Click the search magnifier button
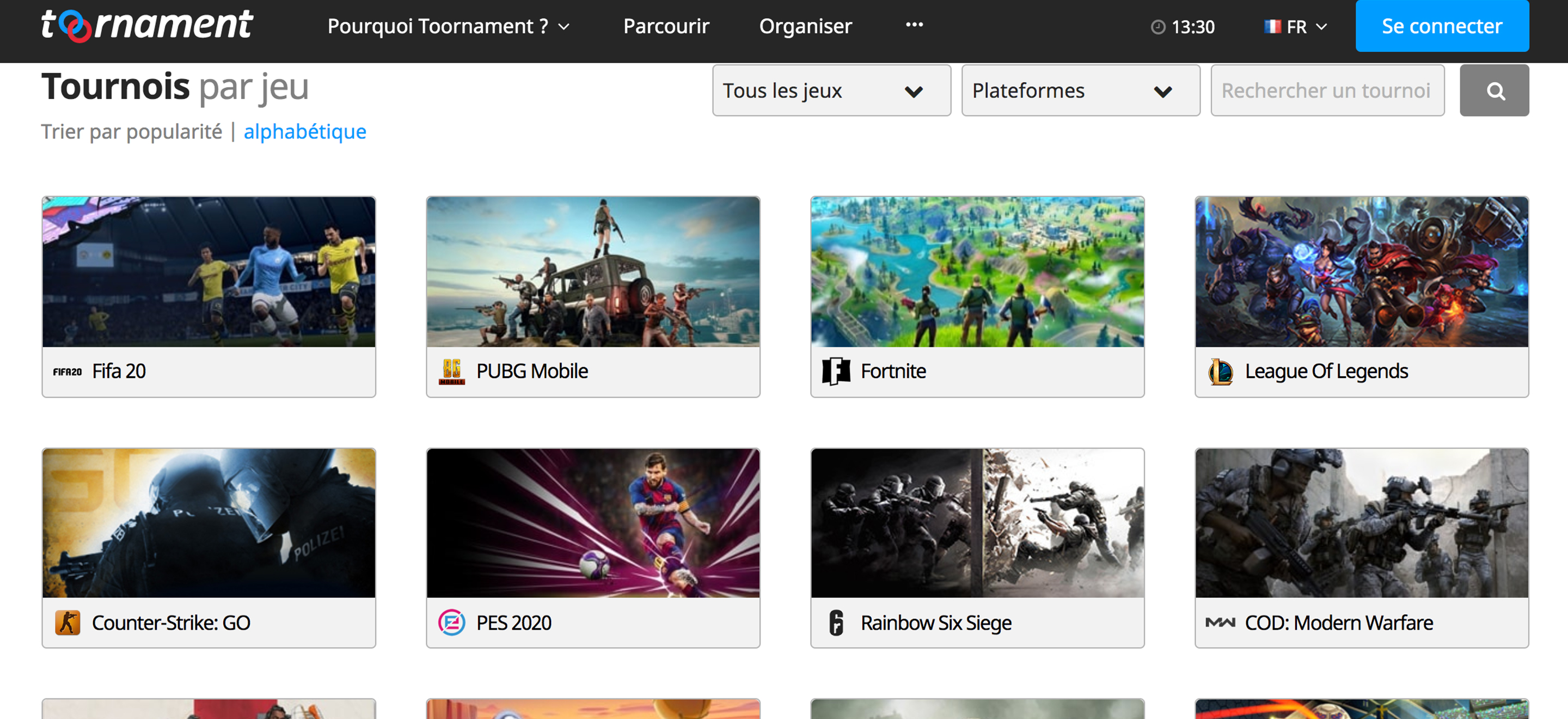Image resolution: width=1568 pixels, height=719 pixels. (1494, 91)
